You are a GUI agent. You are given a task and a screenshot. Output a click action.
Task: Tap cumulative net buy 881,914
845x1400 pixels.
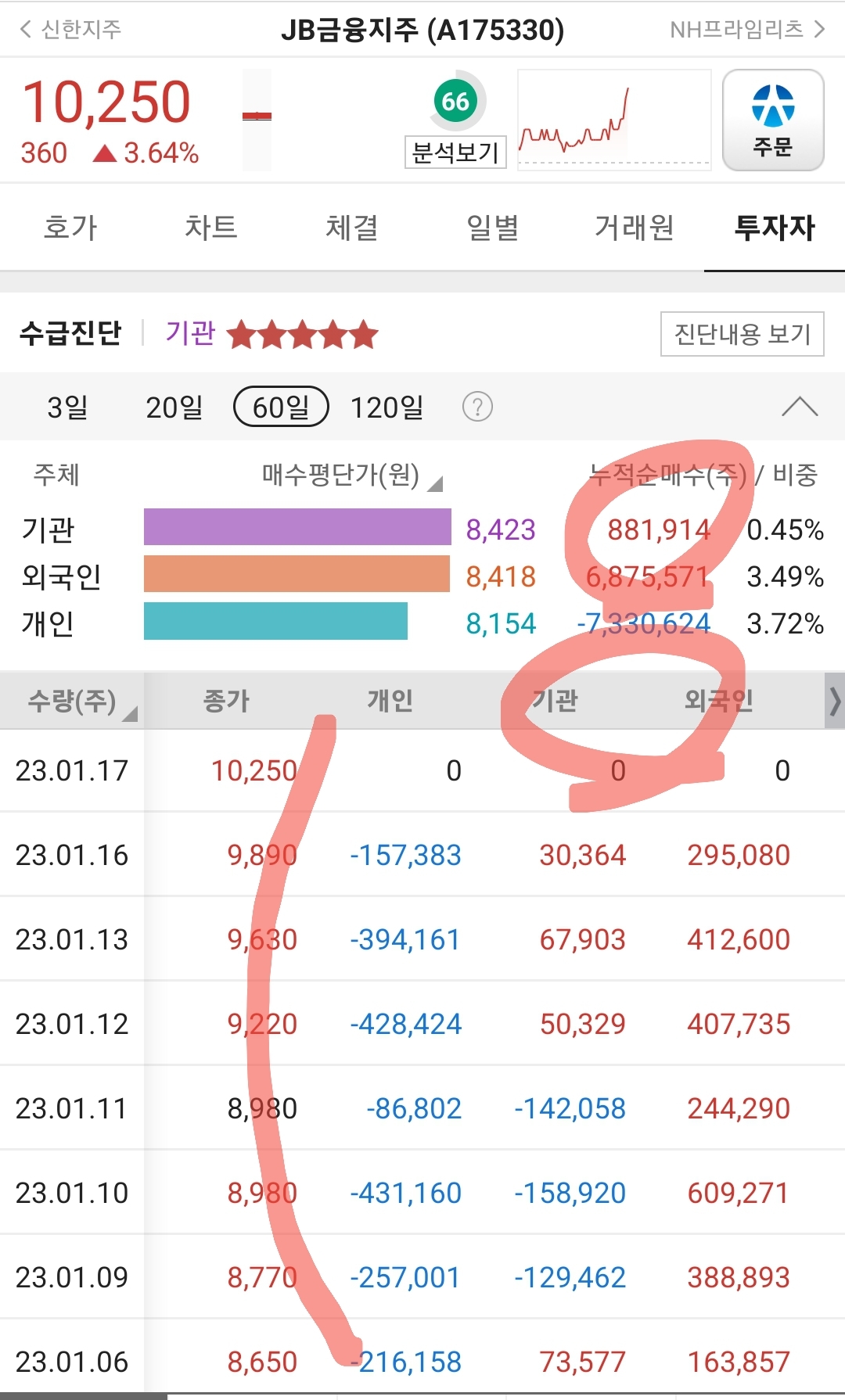pos(659,529)
